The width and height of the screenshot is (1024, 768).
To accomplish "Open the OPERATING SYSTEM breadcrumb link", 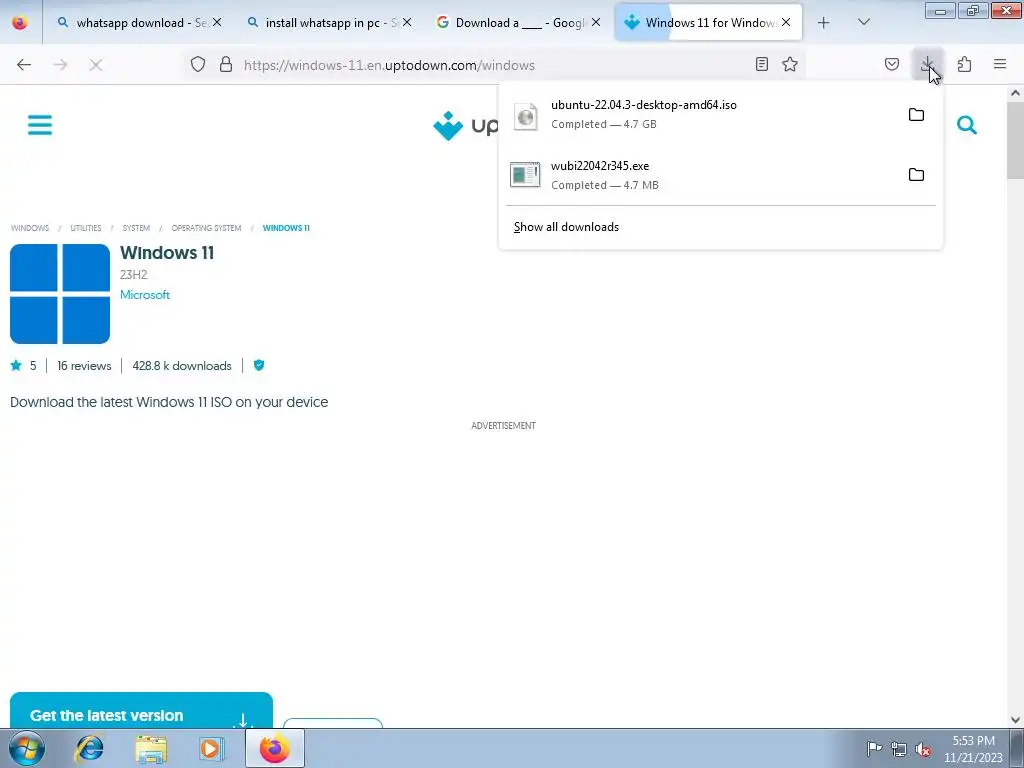I will (206, 228).
